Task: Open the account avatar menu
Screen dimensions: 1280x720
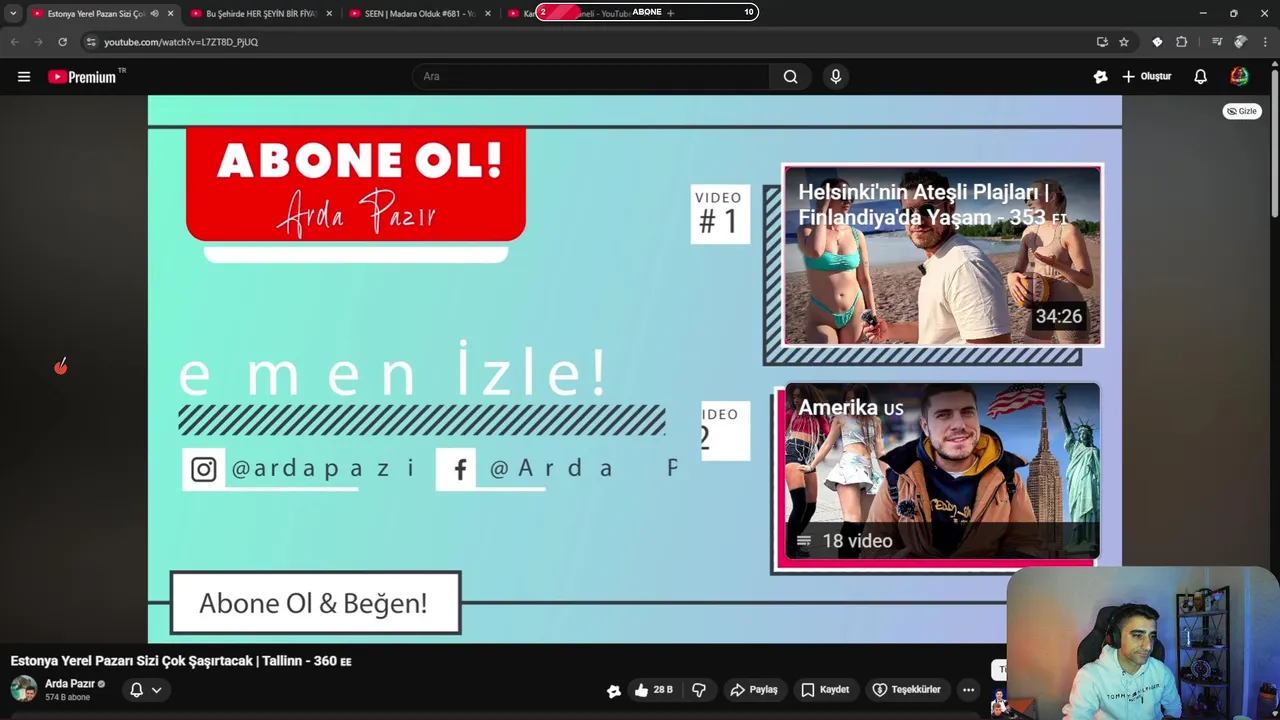Action: [1239, 76]
